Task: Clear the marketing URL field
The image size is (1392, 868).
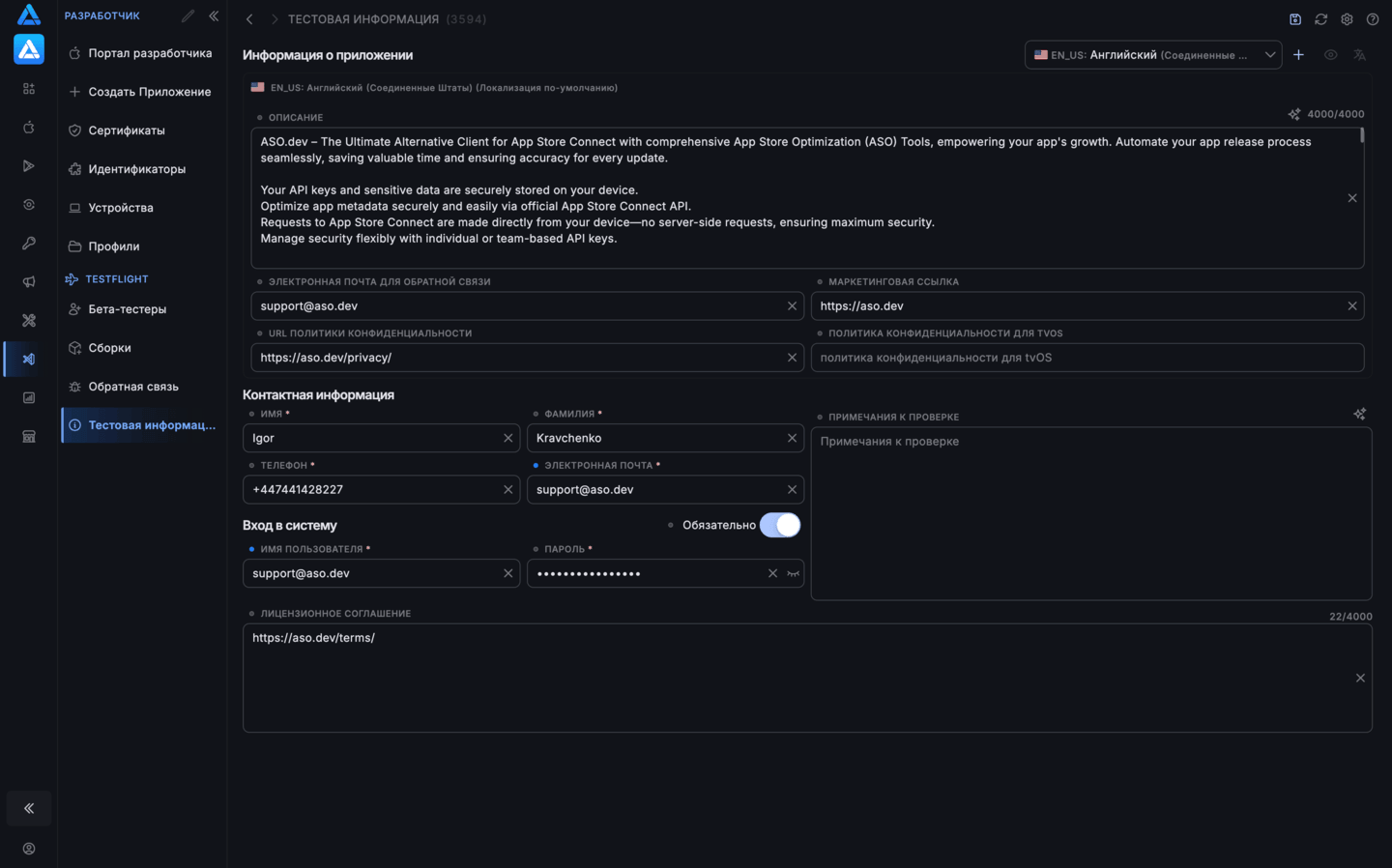Action: tap(1352, 306)
